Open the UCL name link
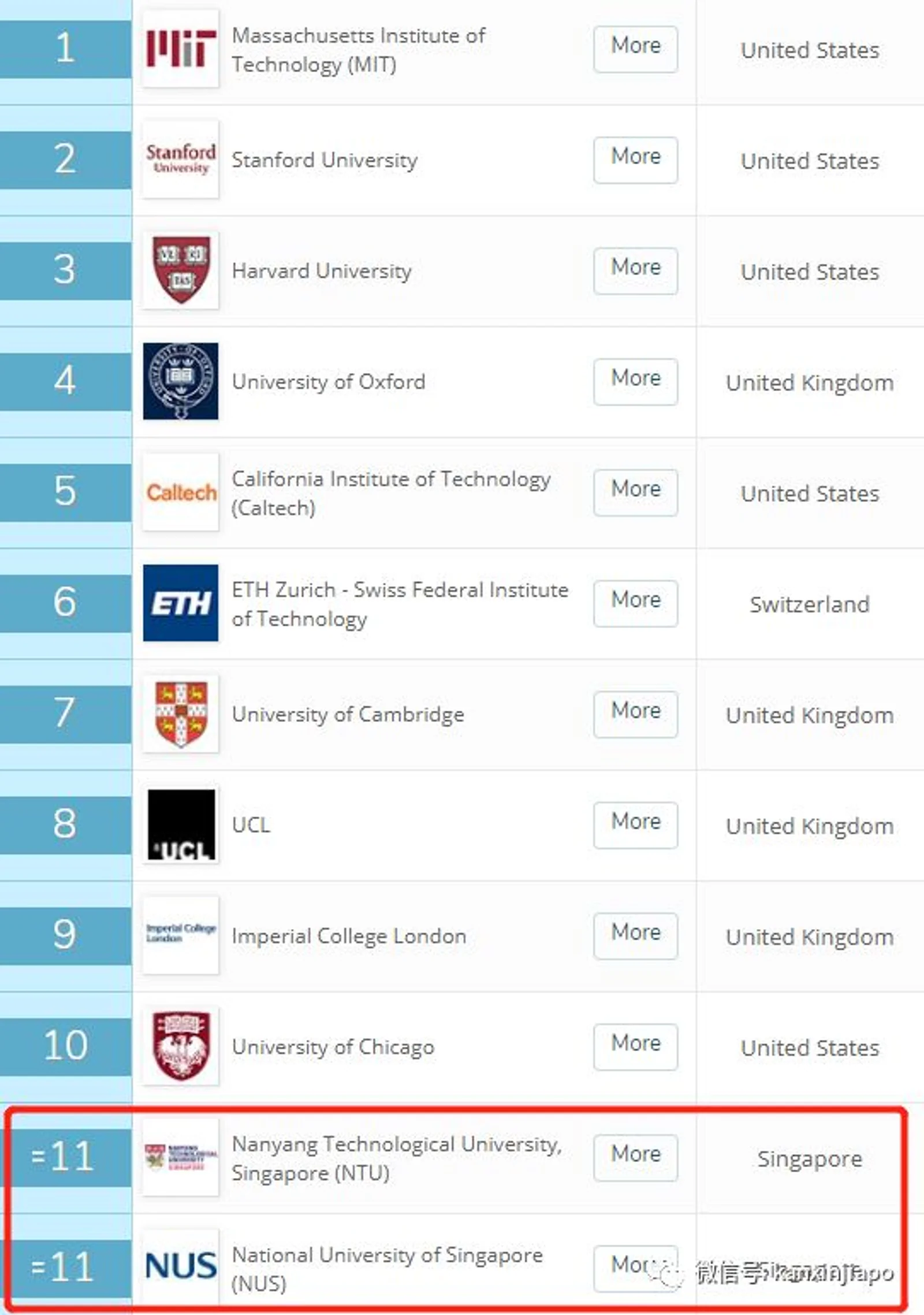Image resolution: width=924 pixels, height=1315 pixels. click(x=251, y=825)
